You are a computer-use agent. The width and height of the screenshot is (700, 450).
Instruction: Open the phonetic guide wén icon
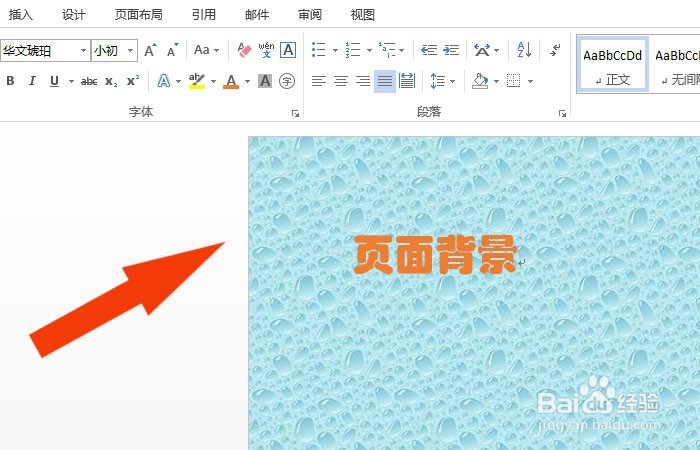pyautogui.click(x=266, y=50)
